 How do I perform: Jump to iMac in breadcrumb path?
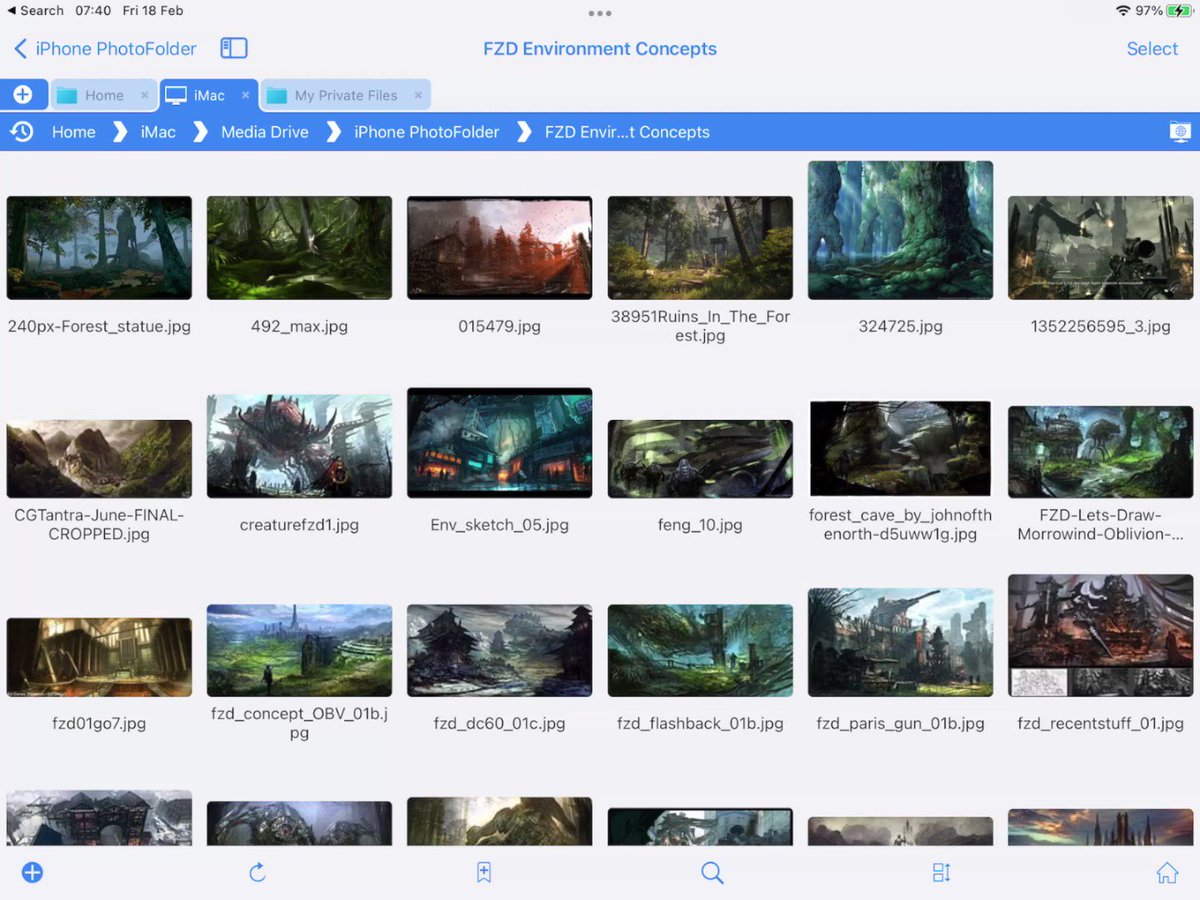coord(158,132)
